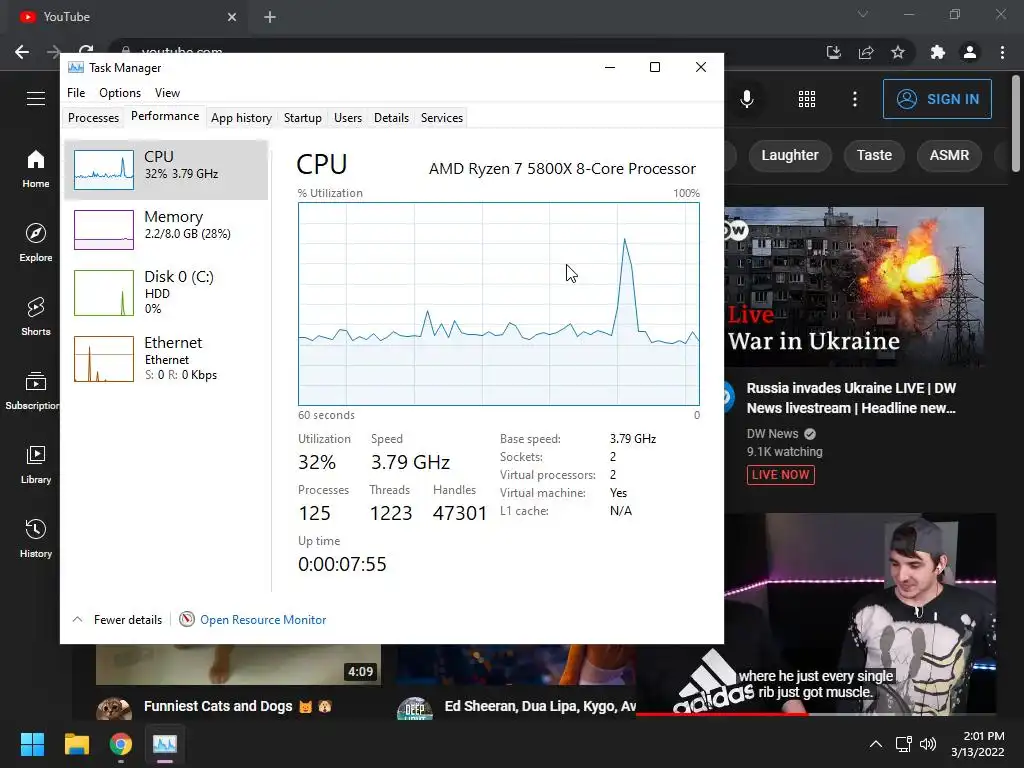
Task: Show hidden system tray icons
Action: pos(876,744)
